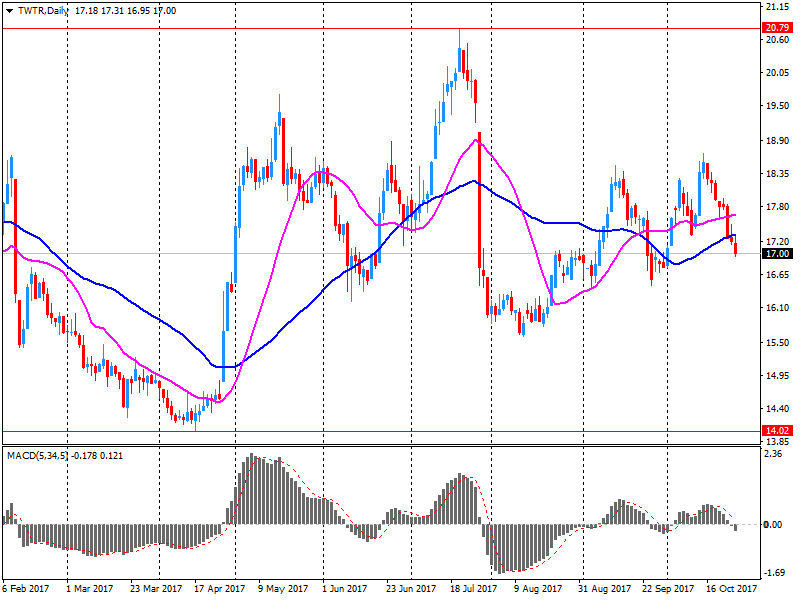Select the red 14.02 support price label
Screen dimensions: 800x600
777,431
